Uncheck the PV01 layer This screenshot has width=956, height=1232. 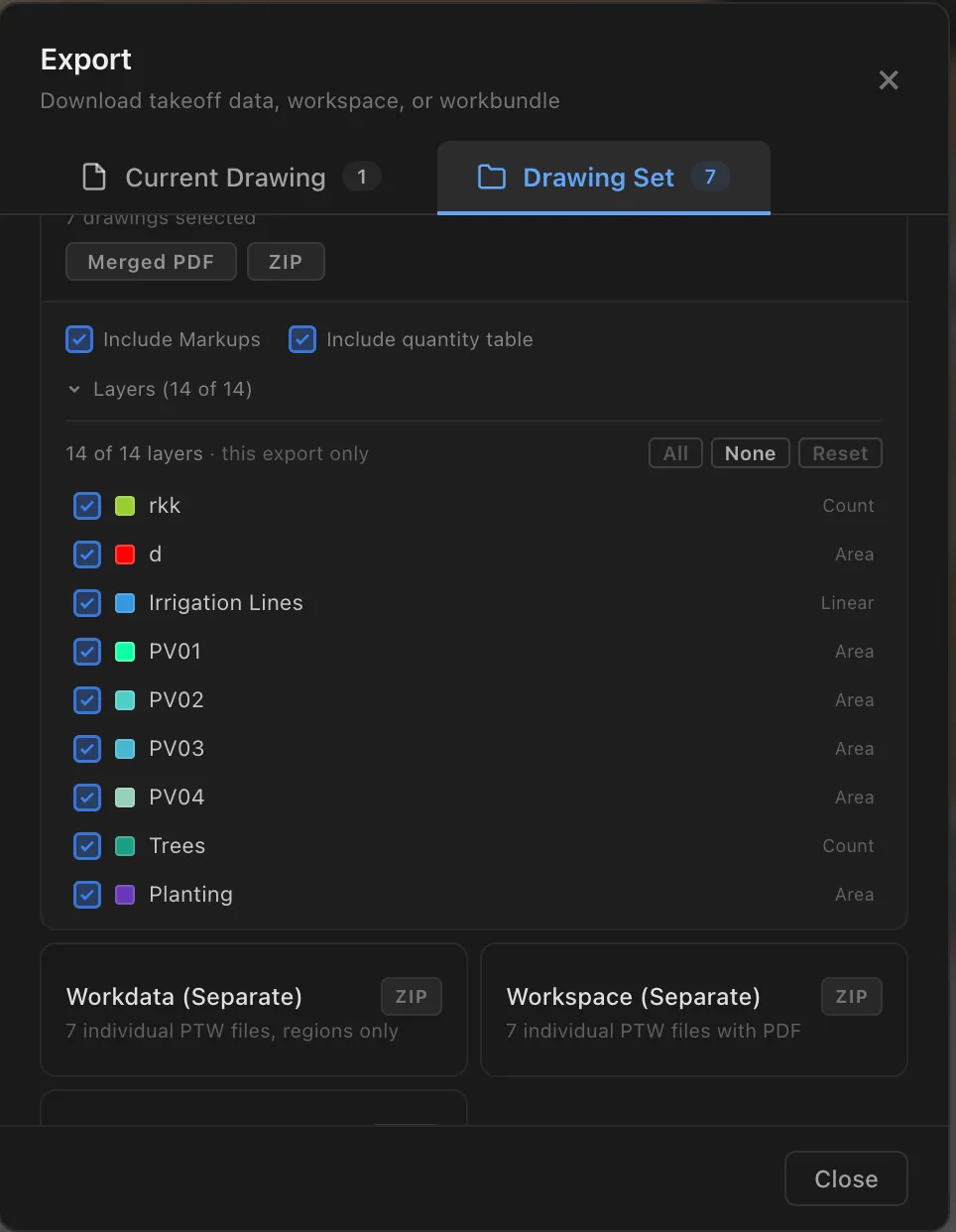[x=87, y=652]
